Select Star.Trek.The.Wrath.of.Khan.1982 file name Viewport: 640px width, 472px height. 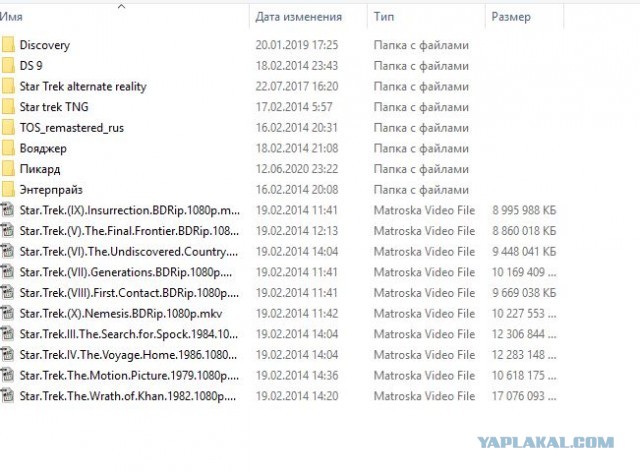(x=128, y=396)
